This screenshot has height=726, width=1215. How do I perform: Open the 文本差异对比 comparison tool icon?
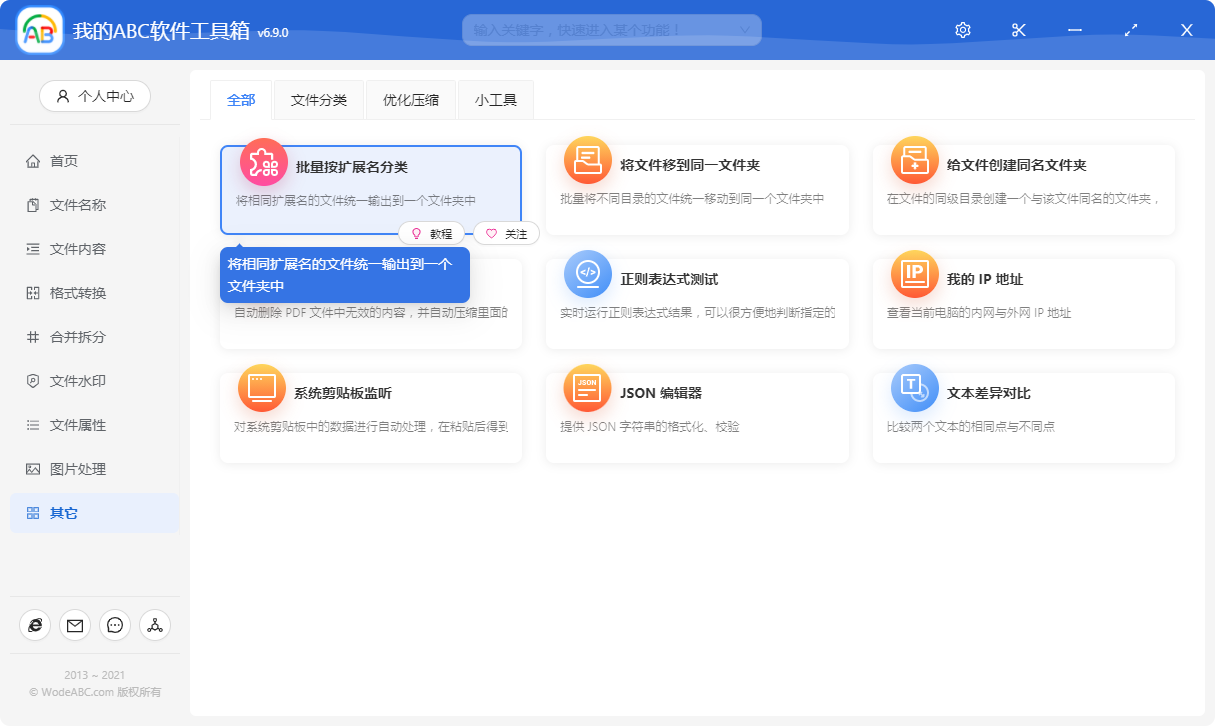click(913, 389)
